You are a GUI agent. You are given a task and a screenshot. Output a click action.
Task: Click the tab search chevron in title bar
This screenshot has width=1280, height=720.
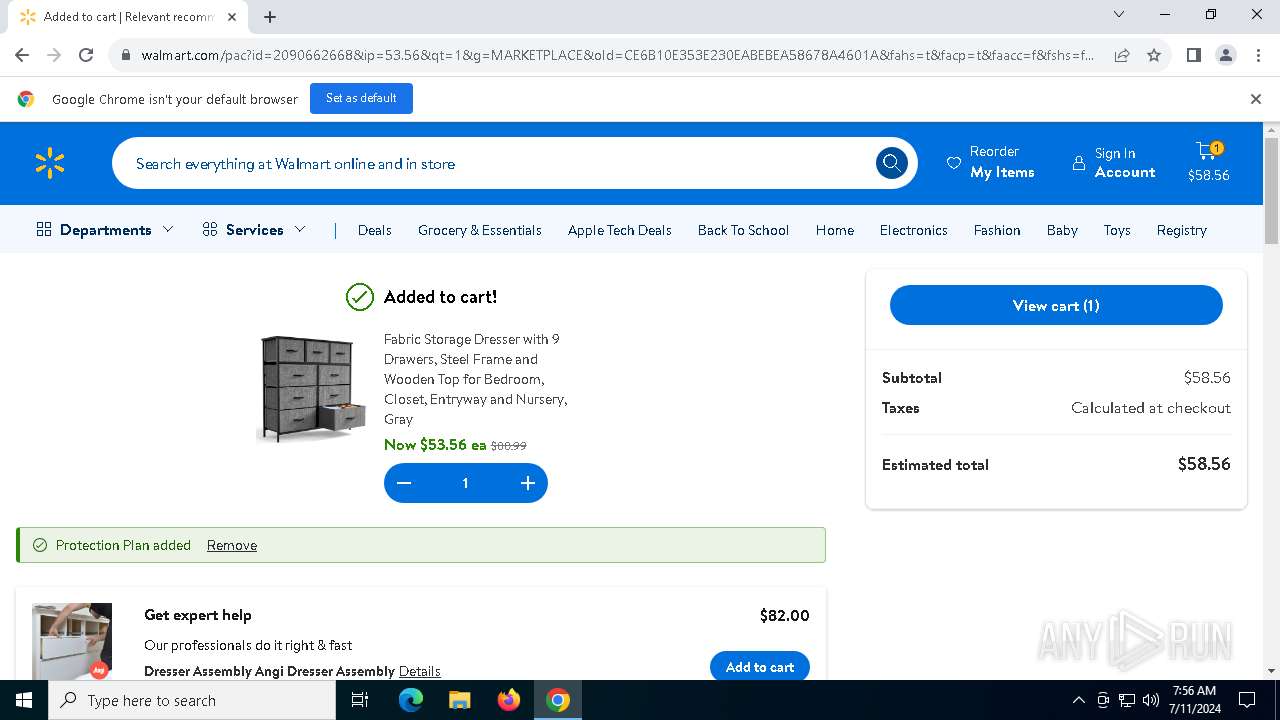coord(1119,14)
